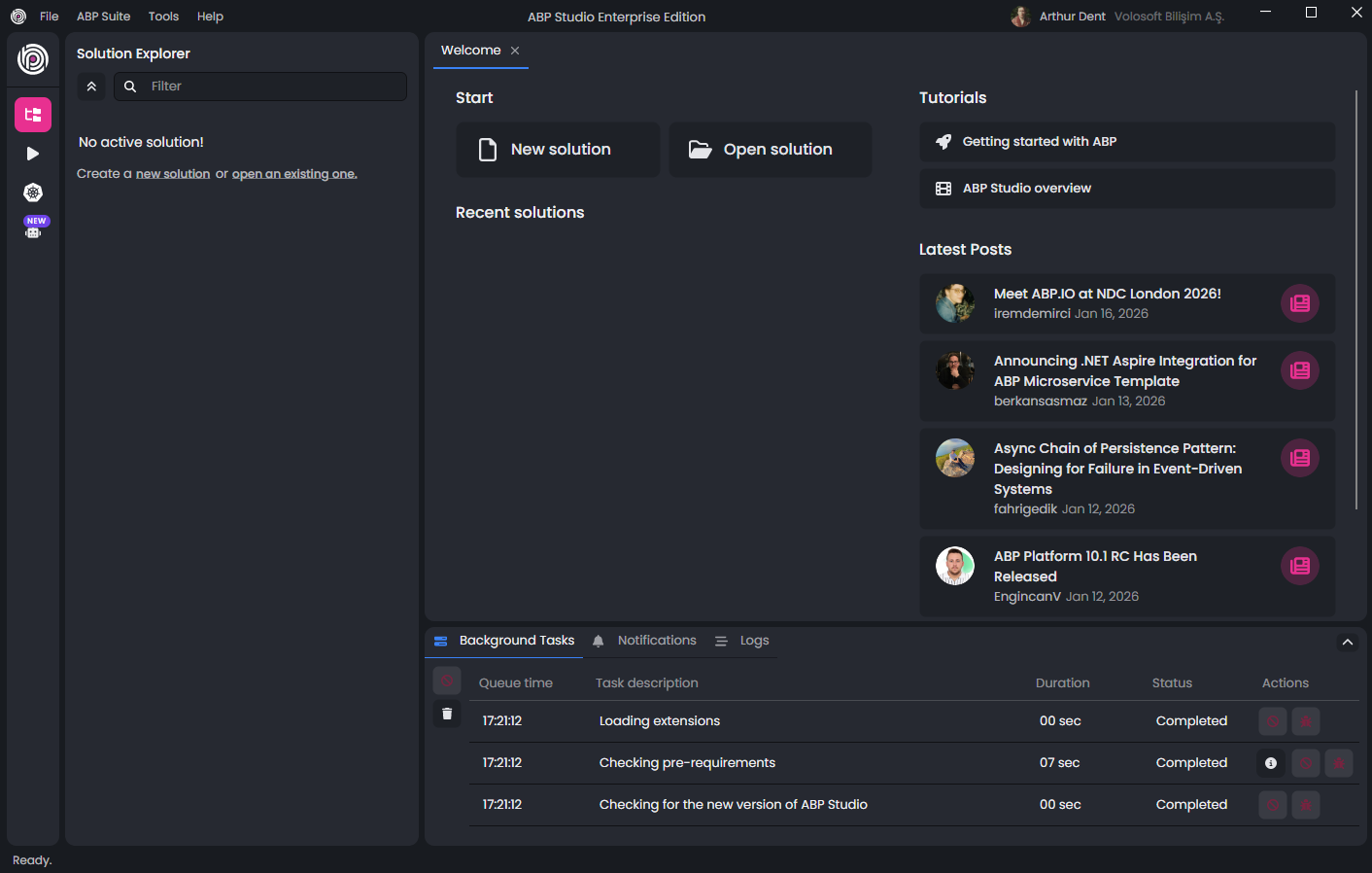Open ABP Studio overview tutorial
The height and width of the screenshot is (873, 1372).
[1127, 189]
